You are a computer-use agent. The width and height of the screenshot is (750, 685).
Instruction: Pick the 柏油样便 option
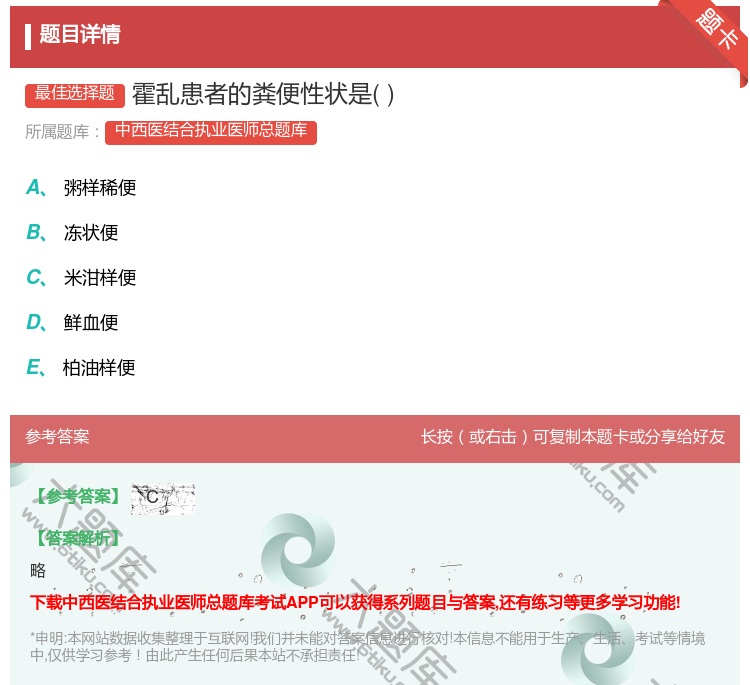[99, 368]
